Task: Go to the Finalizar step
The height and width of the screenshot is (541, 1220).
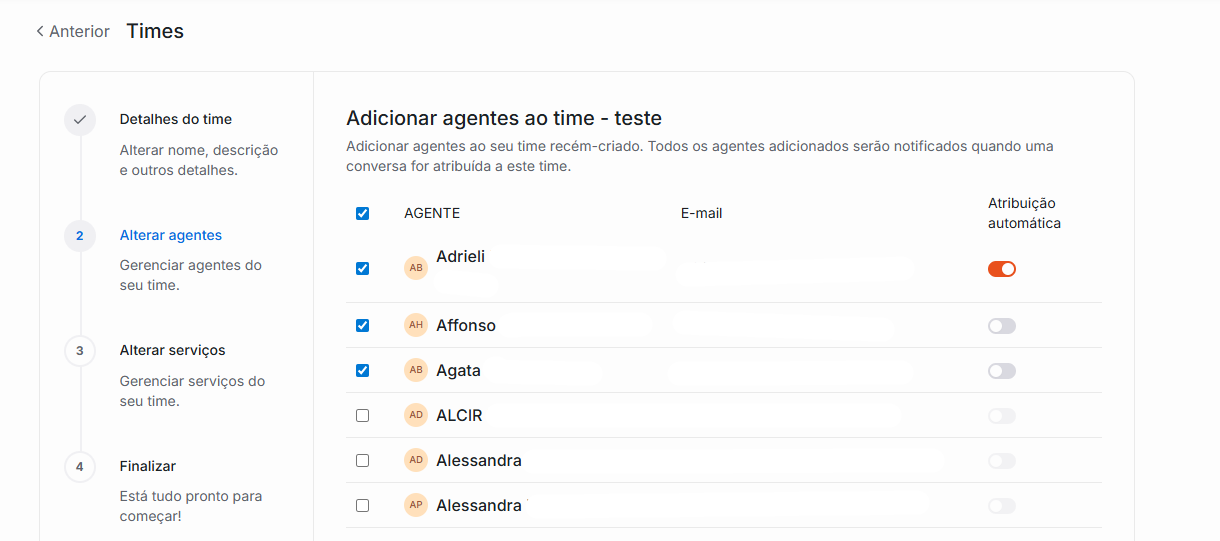Action: click(x=148, y=466)
